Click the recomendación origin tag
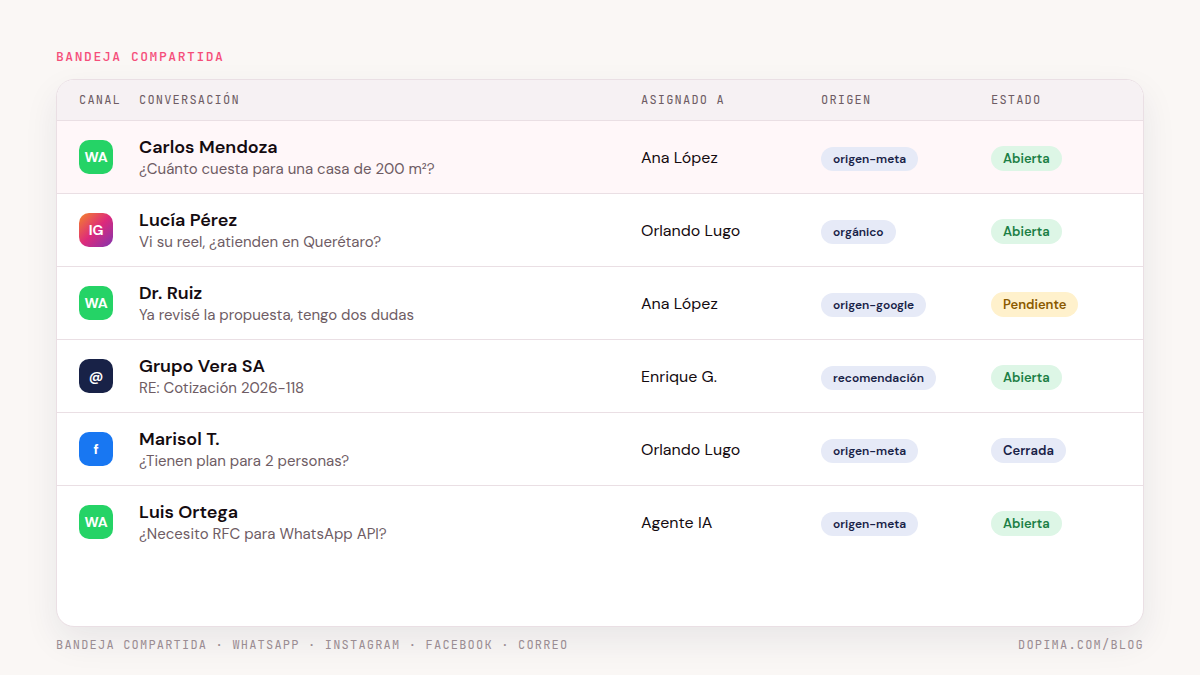1200x675 pixels. click(878, 377)
